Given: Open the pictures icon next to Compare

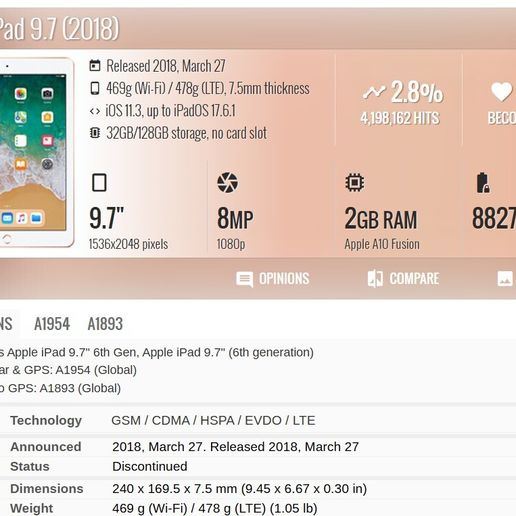Looking at the screenshot, I should [505, 279].
